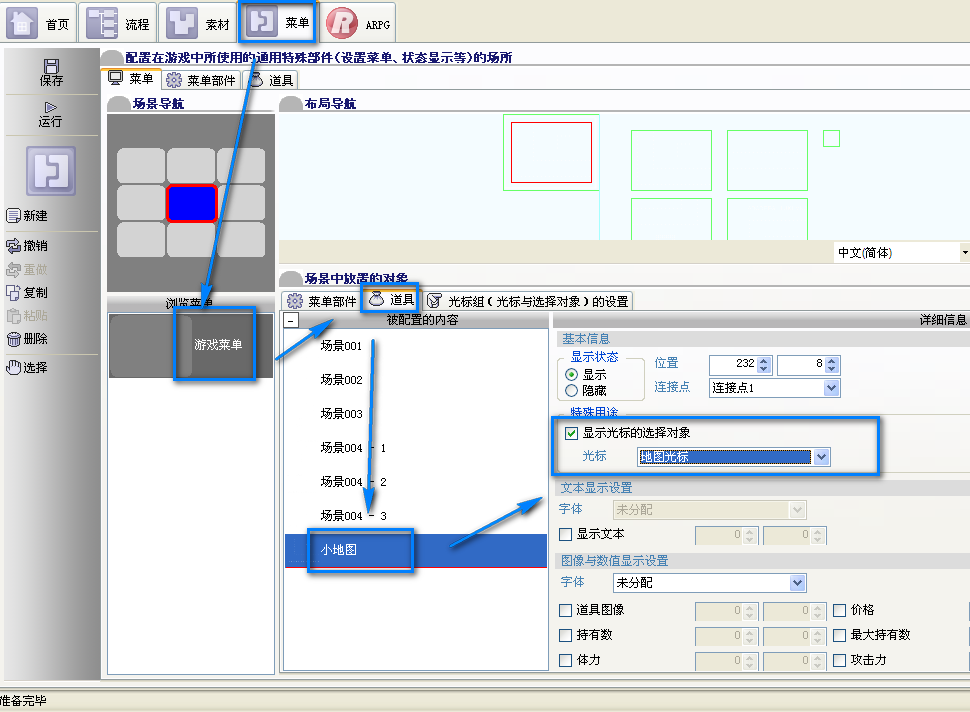Enable the 显示文本 checkbox
Image resolution: width=970 pixels, height=712 pixels.
[x=565, y=534]
